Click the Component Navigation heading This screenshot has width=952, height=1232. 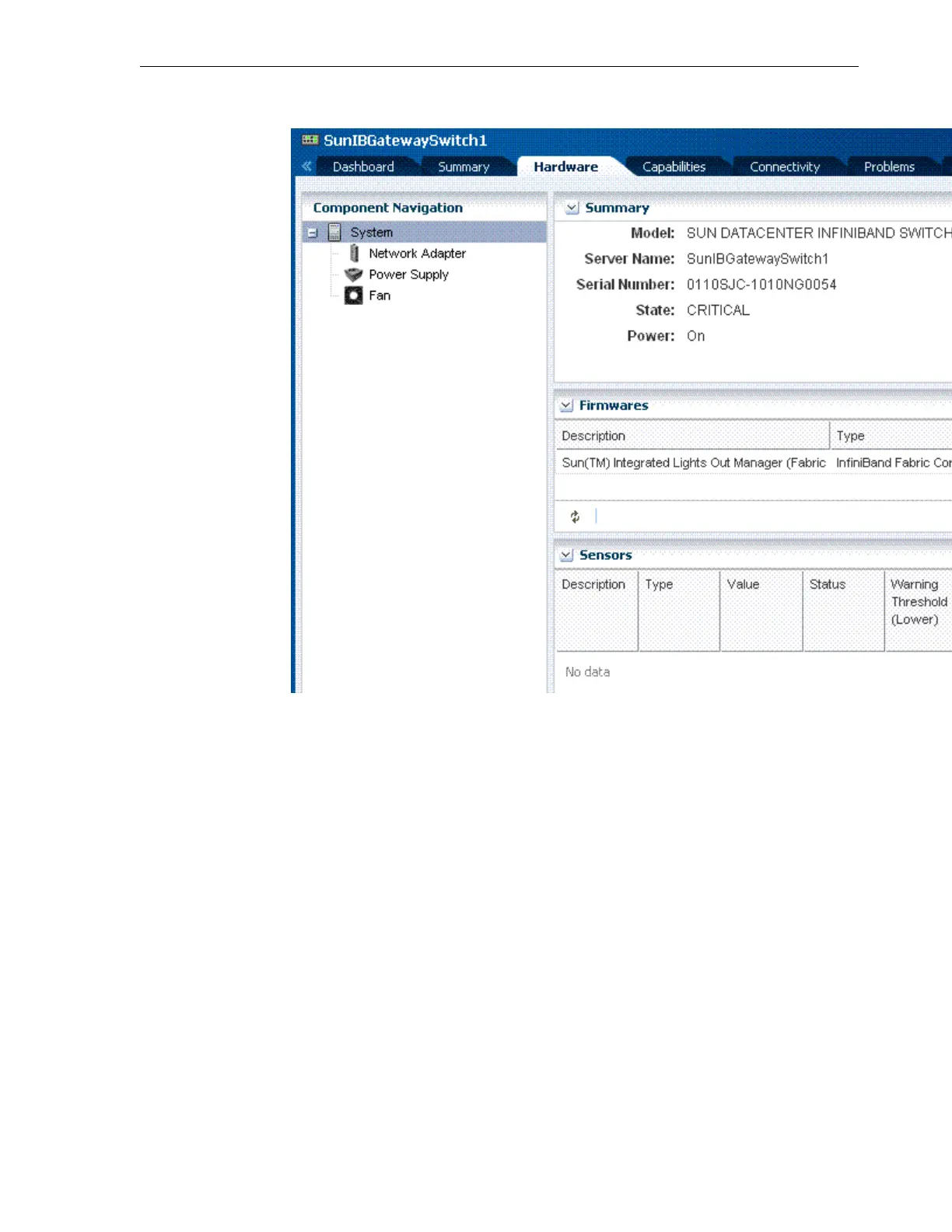pyautogui.click(x=387, y=208)
